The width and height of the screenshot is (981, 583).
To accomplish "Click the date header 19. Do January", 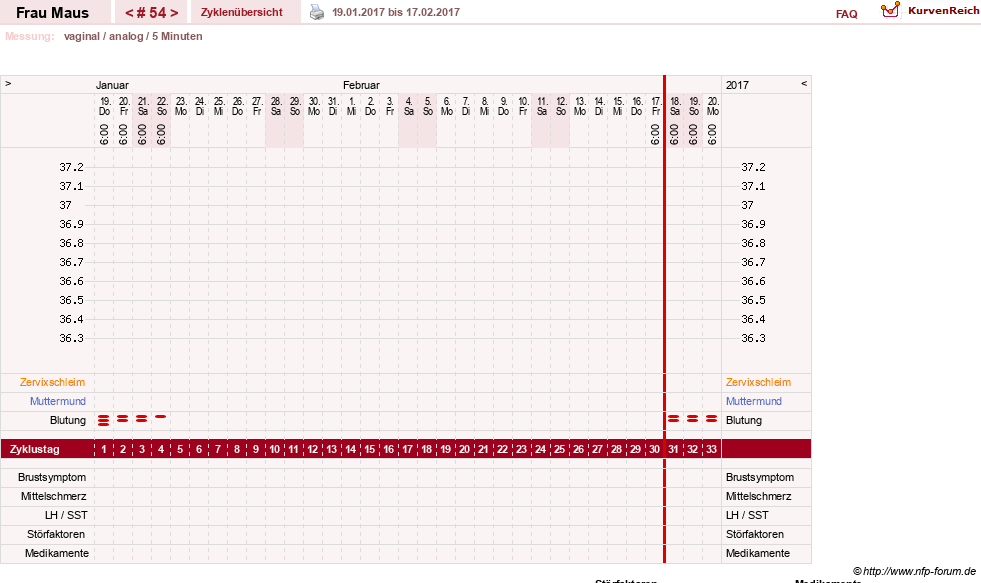I will (104, 106).
